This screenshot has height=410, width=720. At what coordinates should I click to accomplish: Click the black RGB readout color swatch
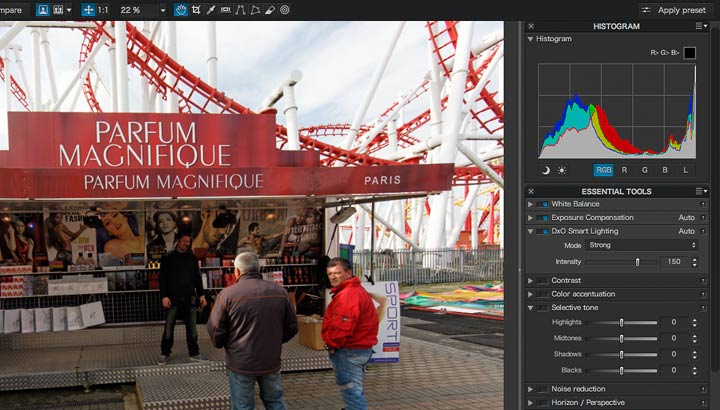click(689, 53)
